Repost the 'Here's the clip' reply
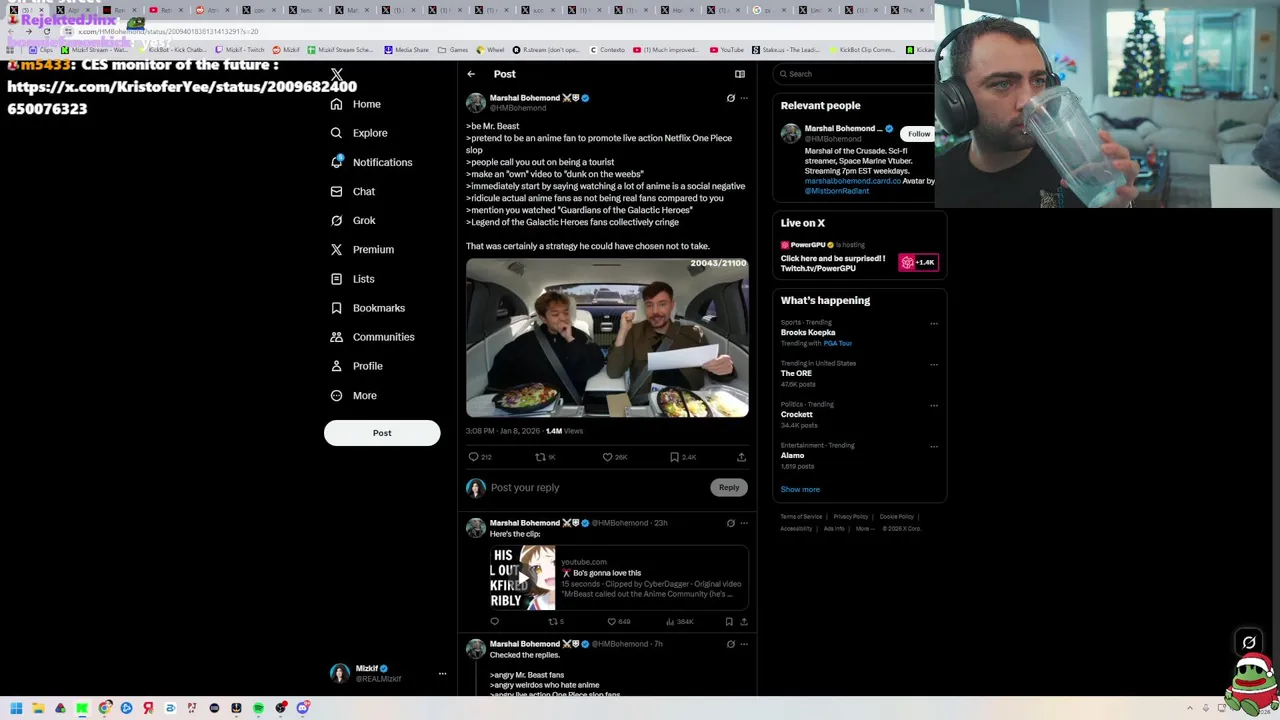 click(552, 622)
